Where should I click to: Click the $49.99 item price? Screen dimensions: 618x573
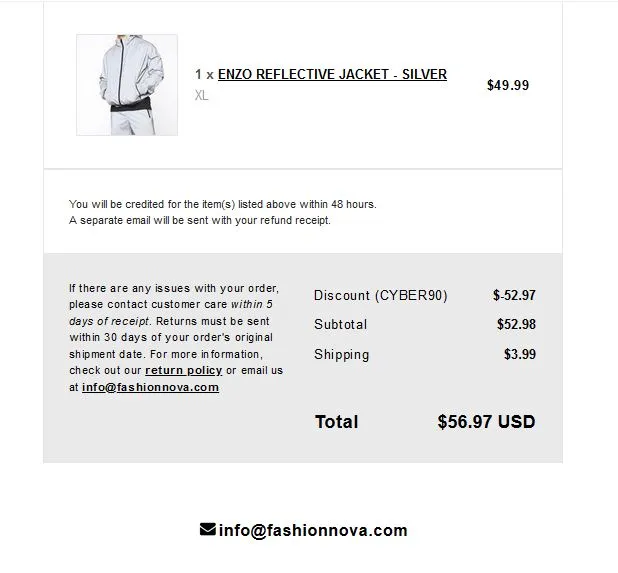508,85
